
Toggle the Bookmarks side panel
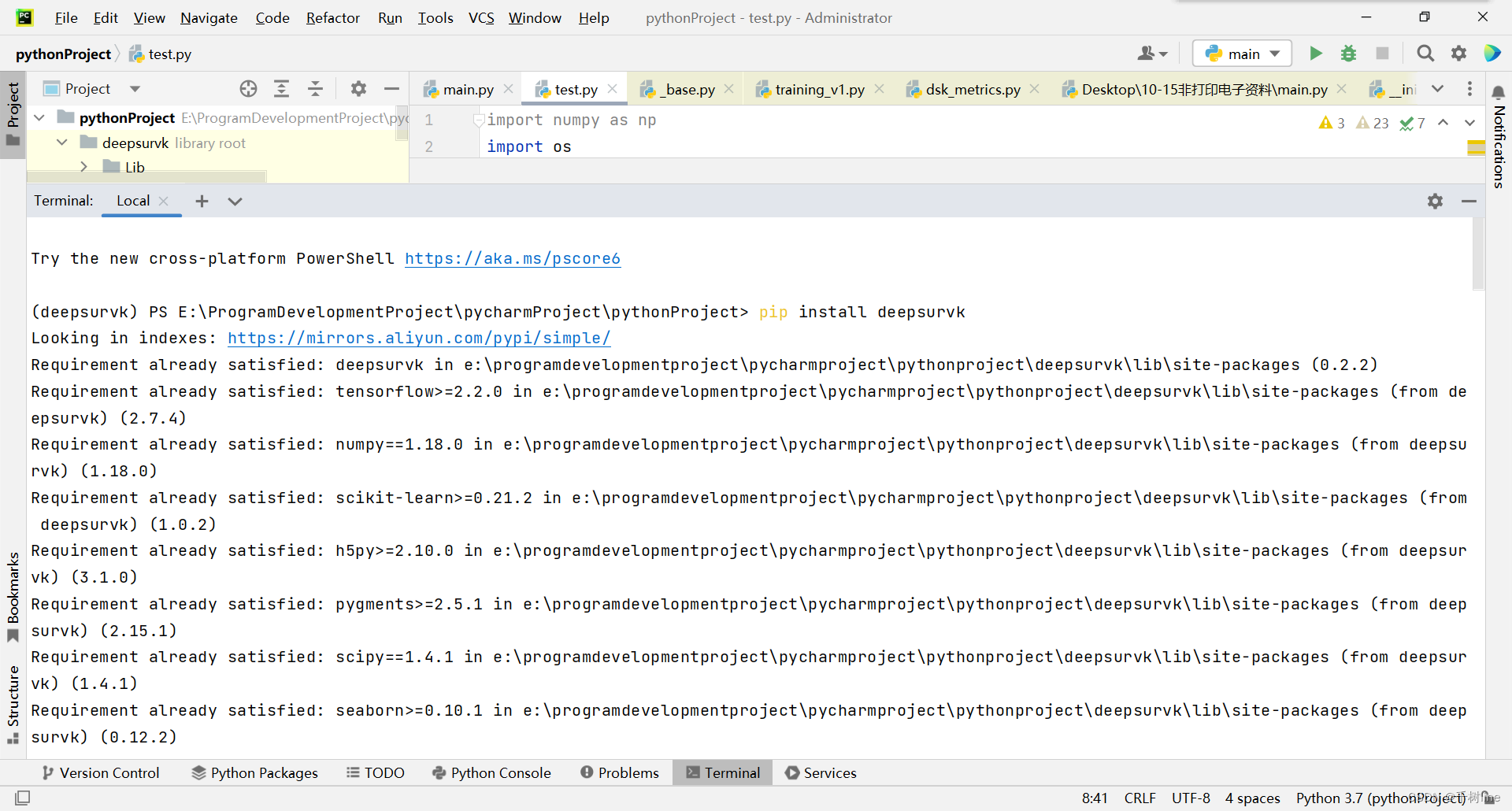[x=13, y=597]
